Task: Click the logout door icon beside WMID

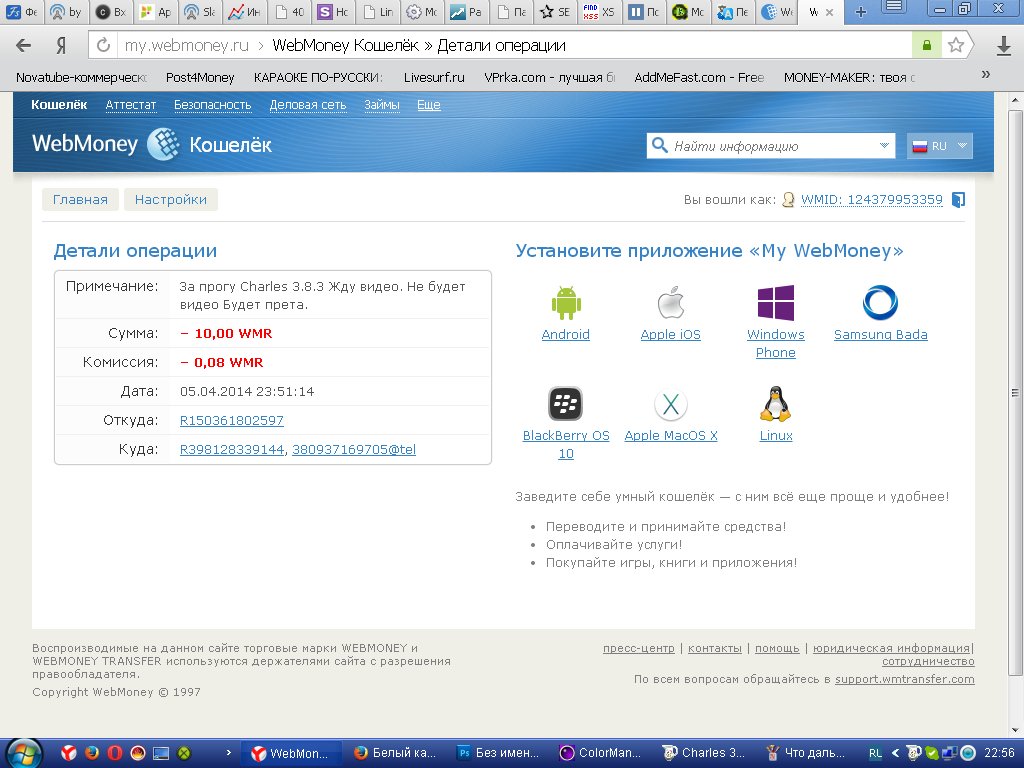Action: click(x=958, y=200)
